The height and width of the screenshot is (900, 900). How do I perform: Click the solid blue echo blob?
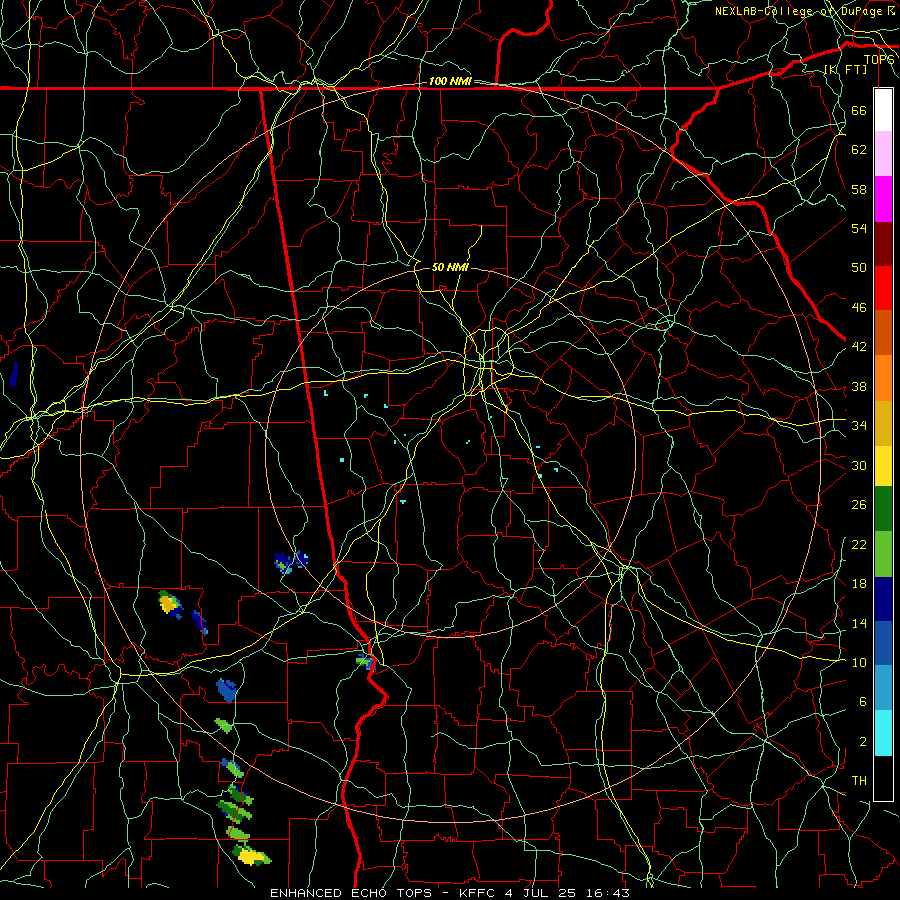click(227, 690)
